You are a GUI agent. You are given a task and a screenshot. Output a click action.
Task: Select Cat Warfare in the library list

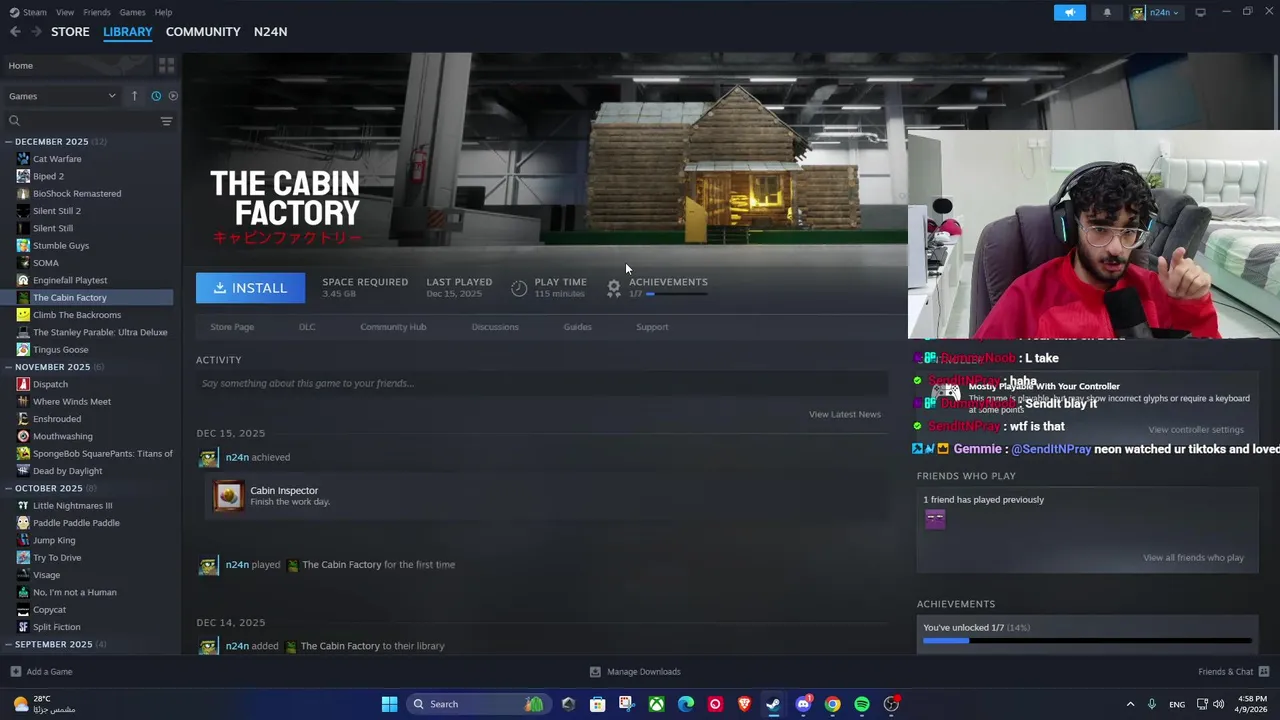point(57,159)
